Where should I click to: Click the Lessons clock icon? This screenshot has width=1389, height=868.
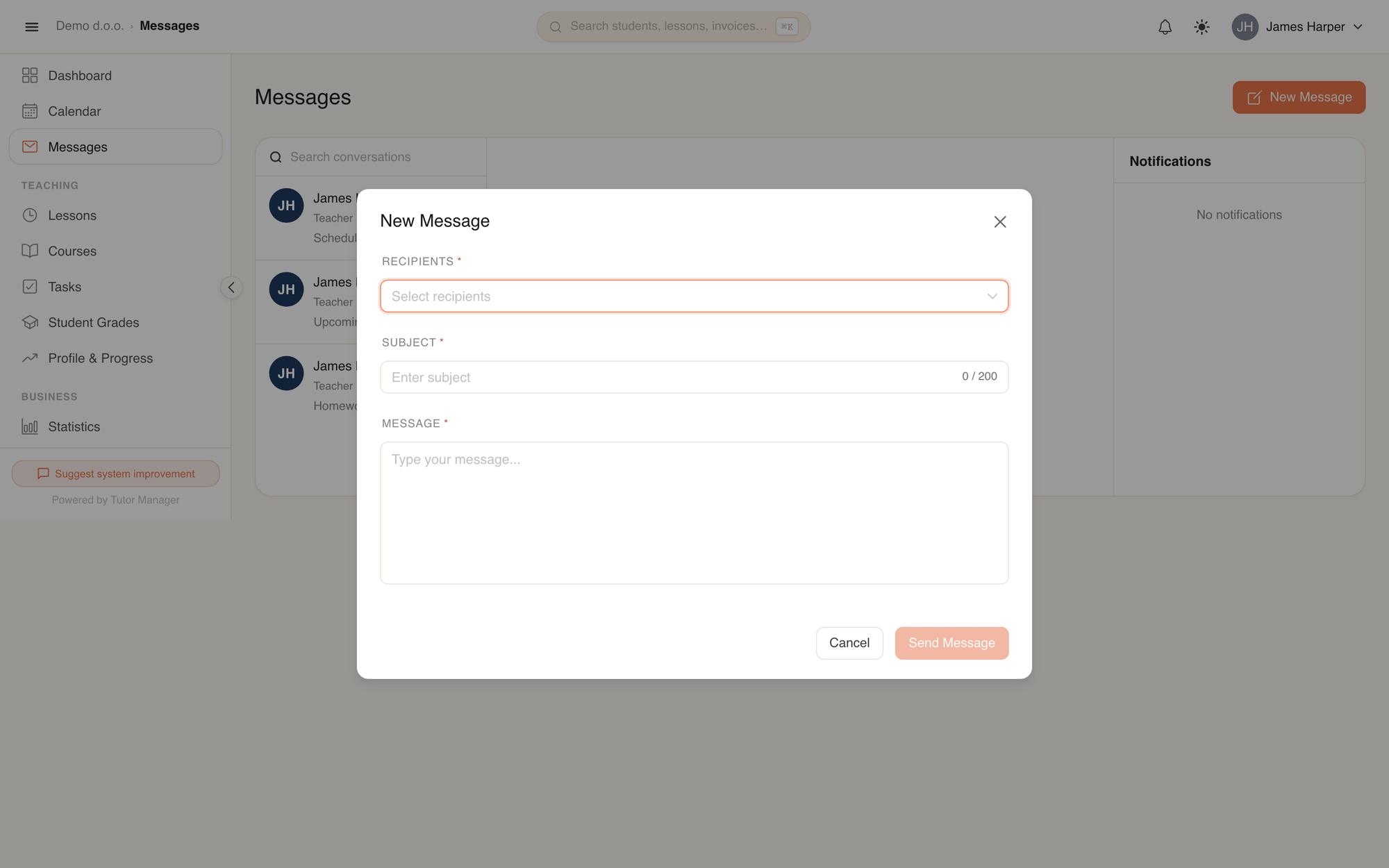pos(30,215)
